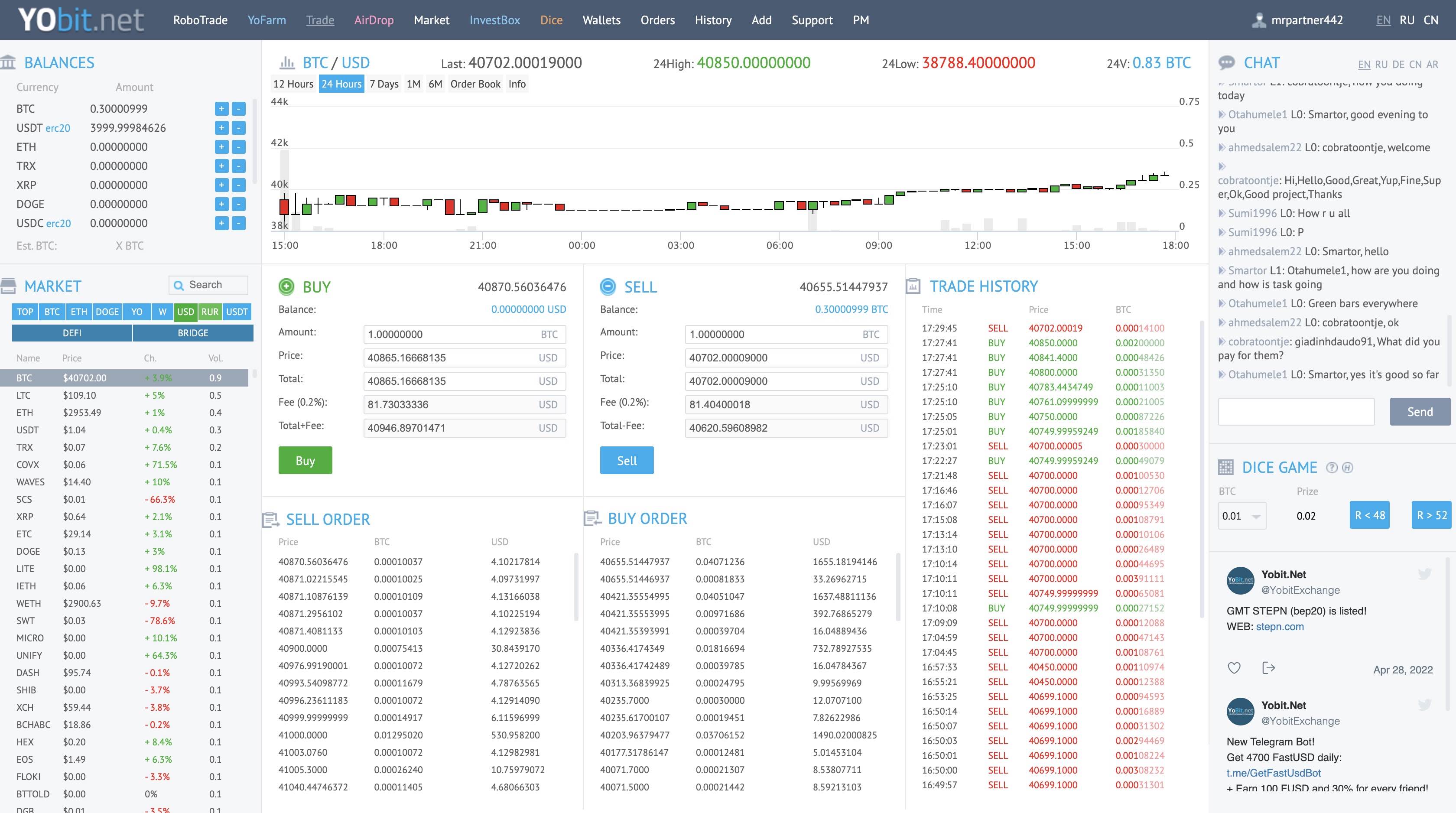The width and height of the screenshot is (1456, 813).
Task: Open the BRIDGE market section
Action: [x=193, y=333]
